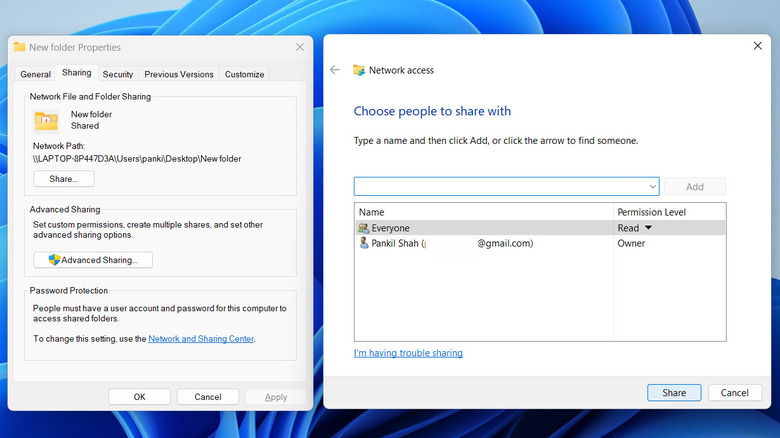Click the Everyone group user icon
Screen dimensions: 780x438
(363, 228)
